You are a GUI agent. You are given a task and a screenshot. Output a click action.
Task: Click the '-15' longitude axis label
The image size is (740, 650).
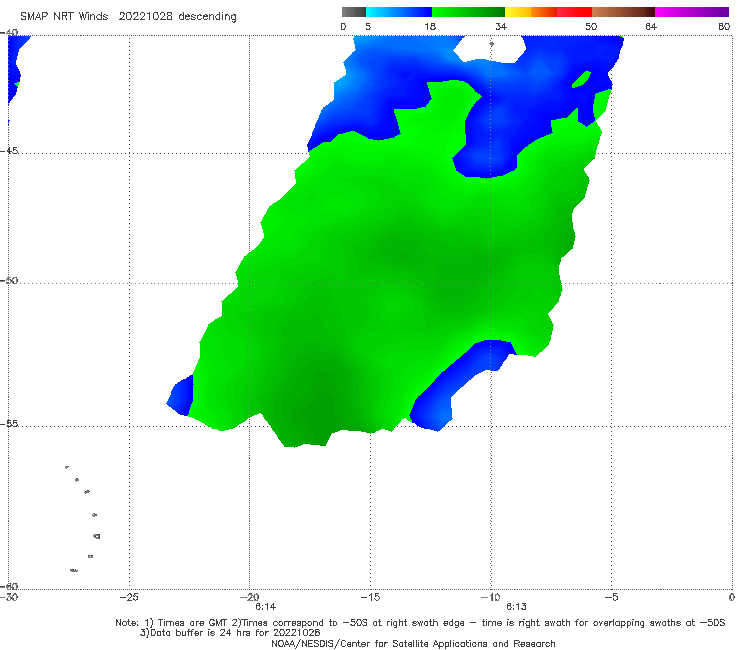[x=370, y=597]
